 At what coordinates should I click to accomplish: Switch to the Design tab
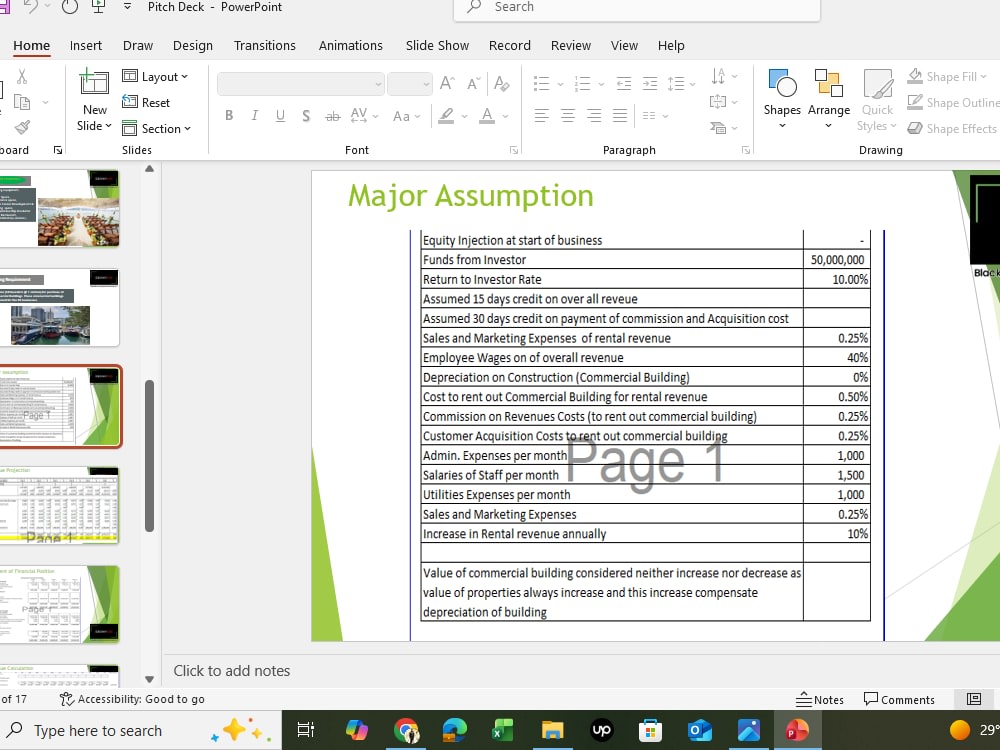(193, 45)
